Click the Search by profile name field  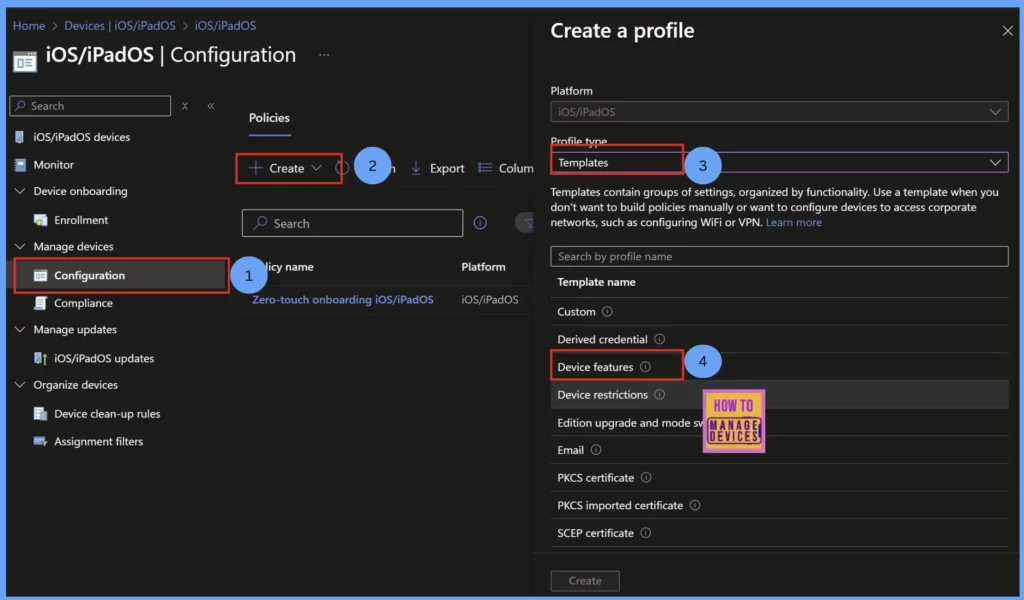779,256
